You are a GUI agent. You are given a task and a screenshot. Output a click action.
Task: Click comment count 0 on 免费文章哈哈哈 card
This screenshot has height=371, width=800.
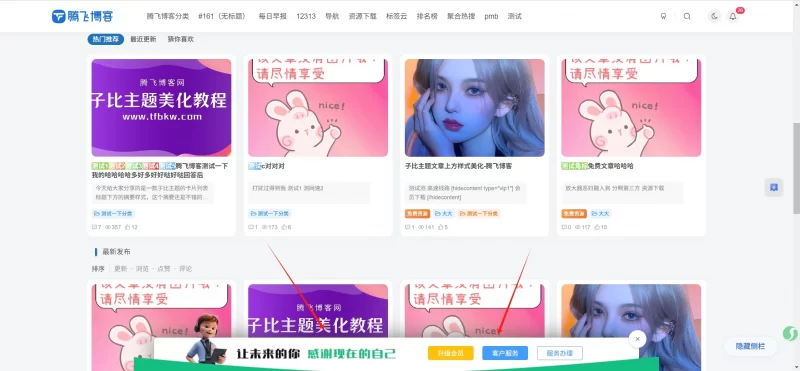coord(566,227)
